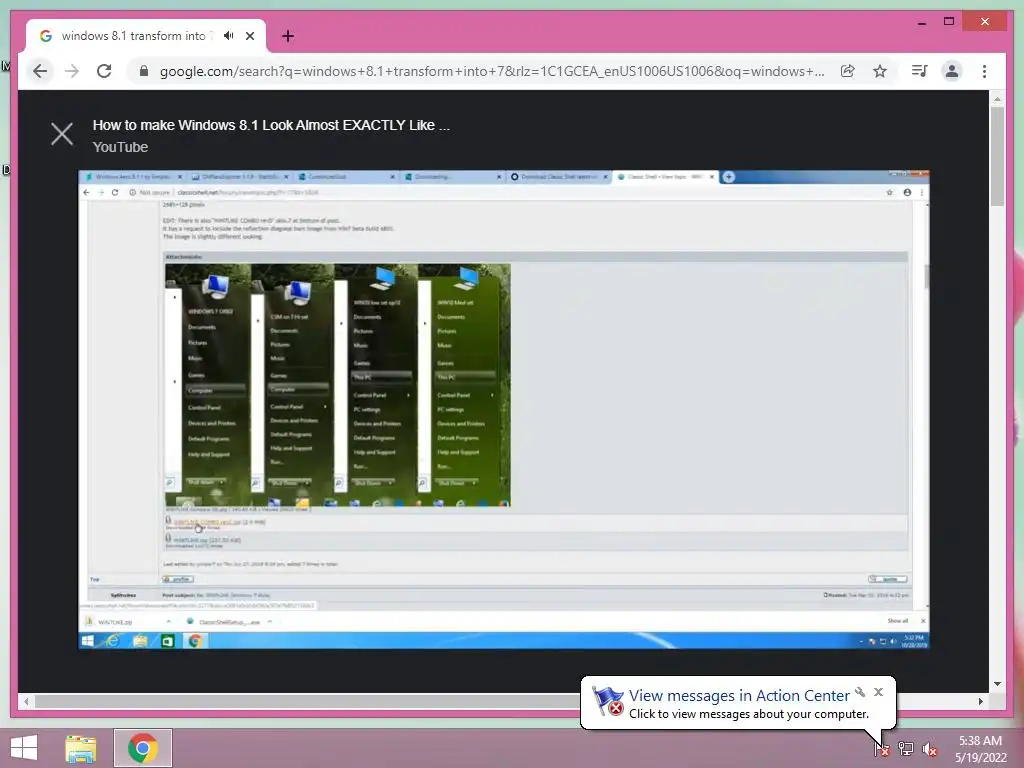Open the media controls icon in toolbar

pos(920,71)
